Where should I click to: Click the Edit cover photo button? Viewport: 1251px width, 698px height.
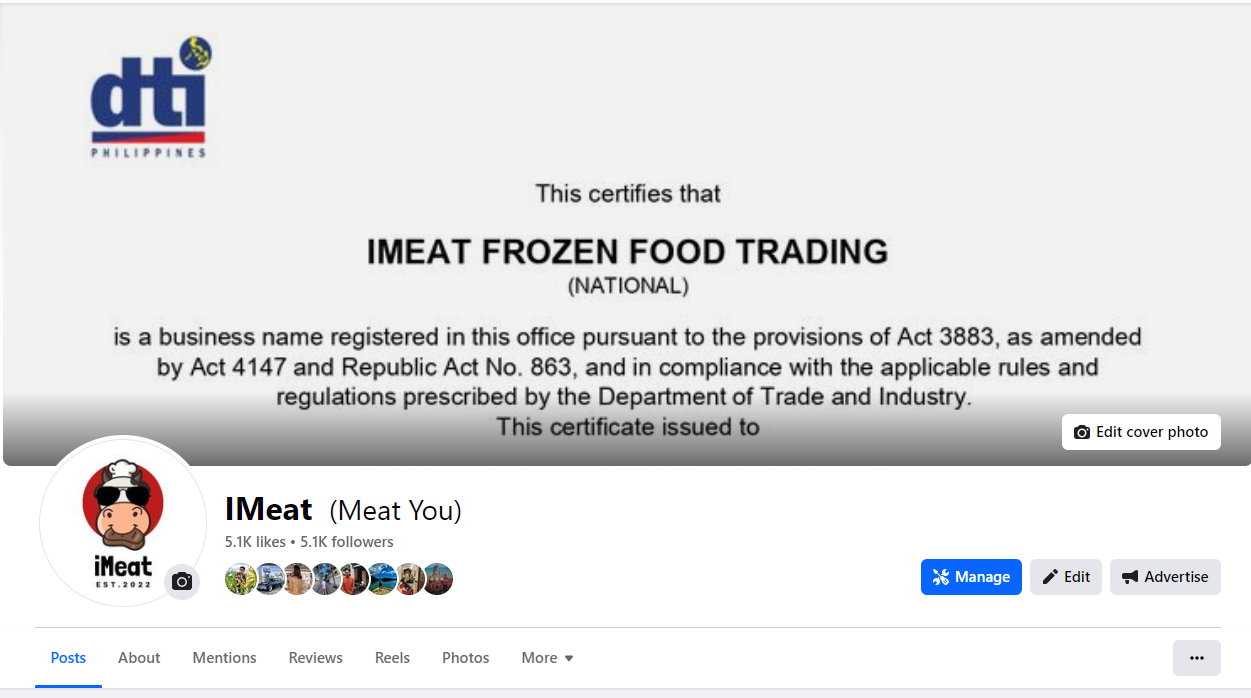tap(1141, 432)
